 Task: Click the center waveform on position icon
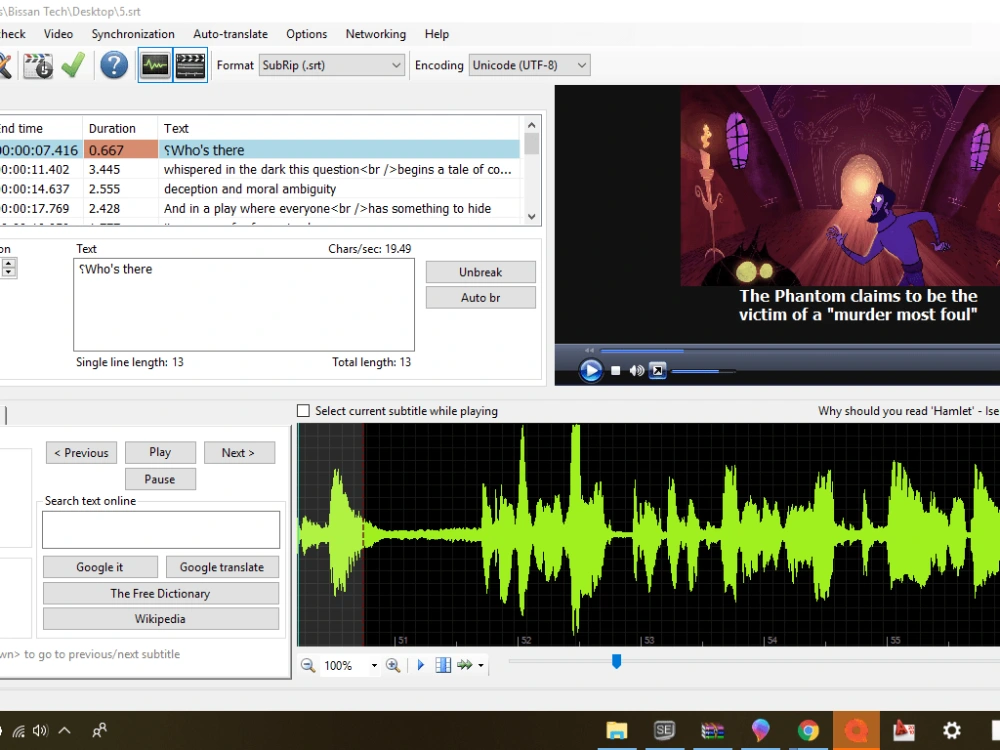[443, 665]
